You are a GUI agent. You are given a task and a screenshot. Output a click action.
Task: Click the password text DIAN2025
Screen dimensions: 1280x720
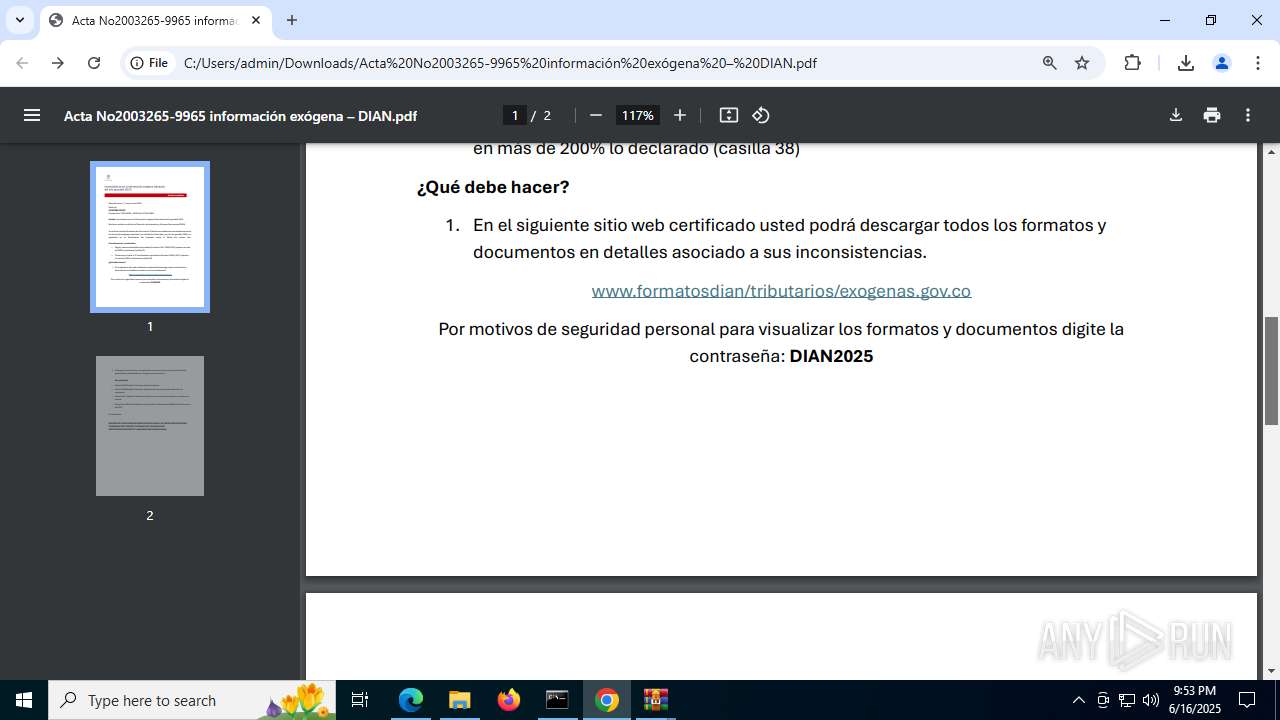(x=831, y=356)
